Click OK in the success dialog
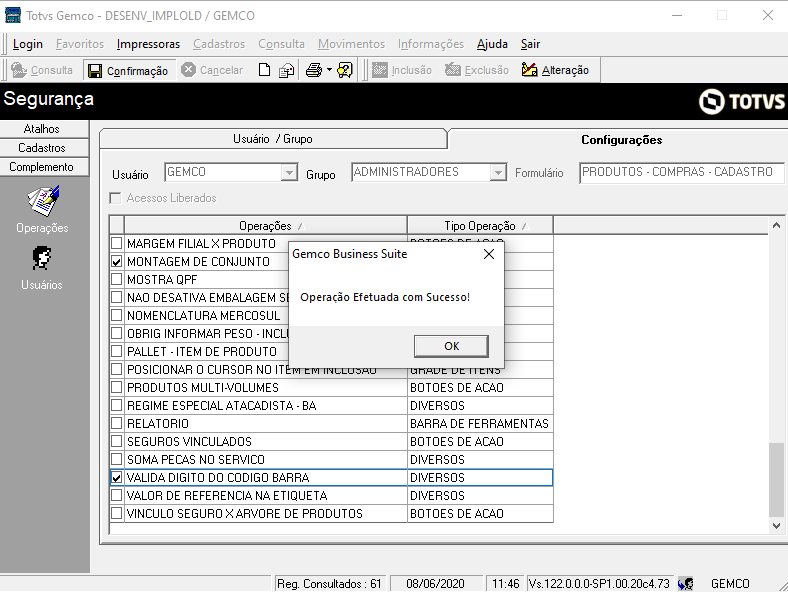 (x=451, y=346)
